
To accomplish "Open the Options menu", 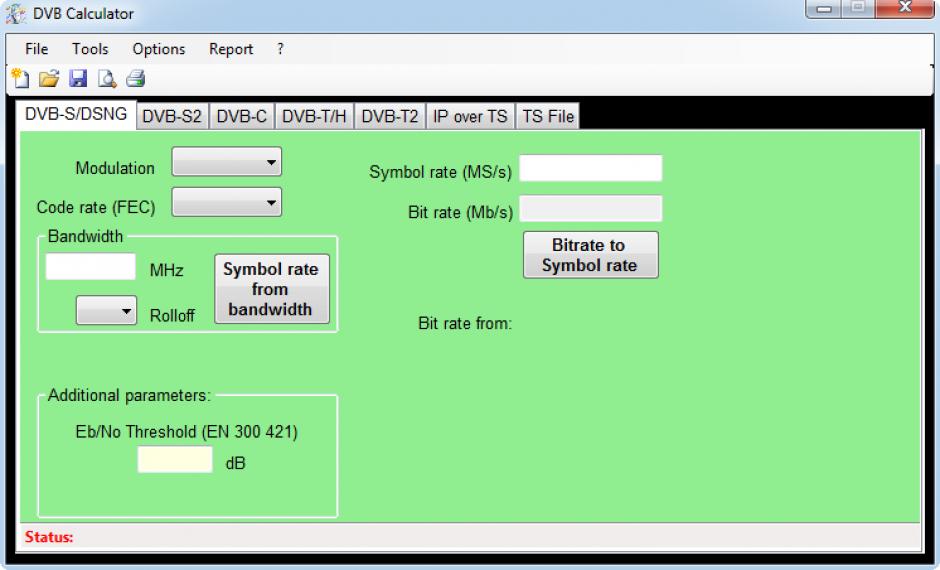I will click(159, 49).
